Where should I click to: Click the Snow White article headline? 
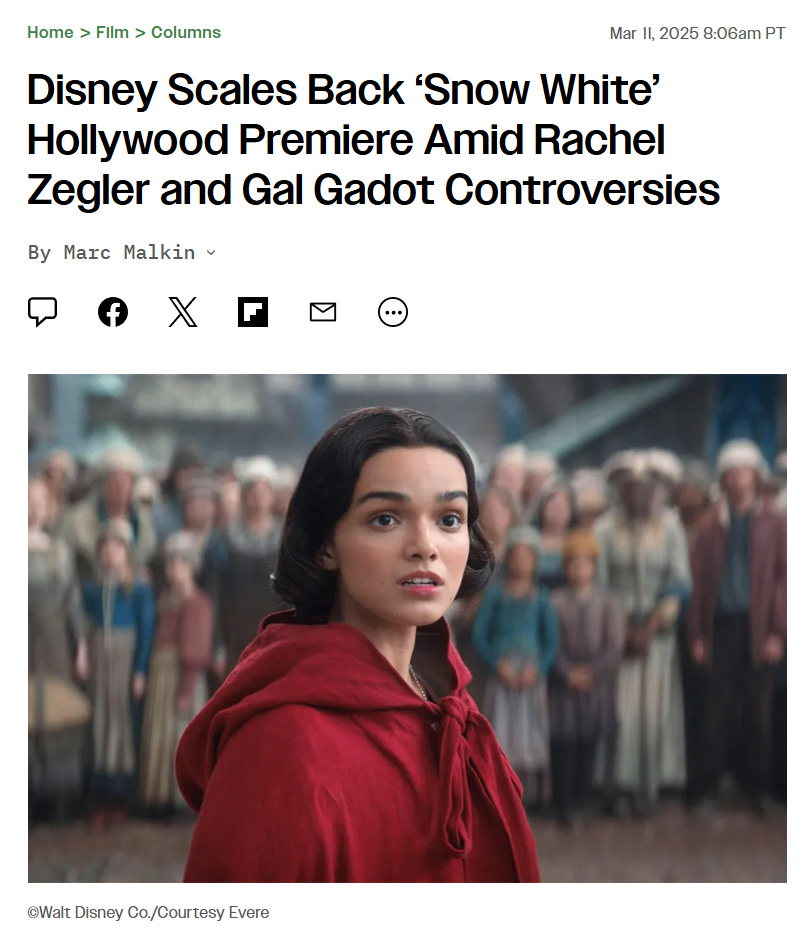[x=373, y=140]
